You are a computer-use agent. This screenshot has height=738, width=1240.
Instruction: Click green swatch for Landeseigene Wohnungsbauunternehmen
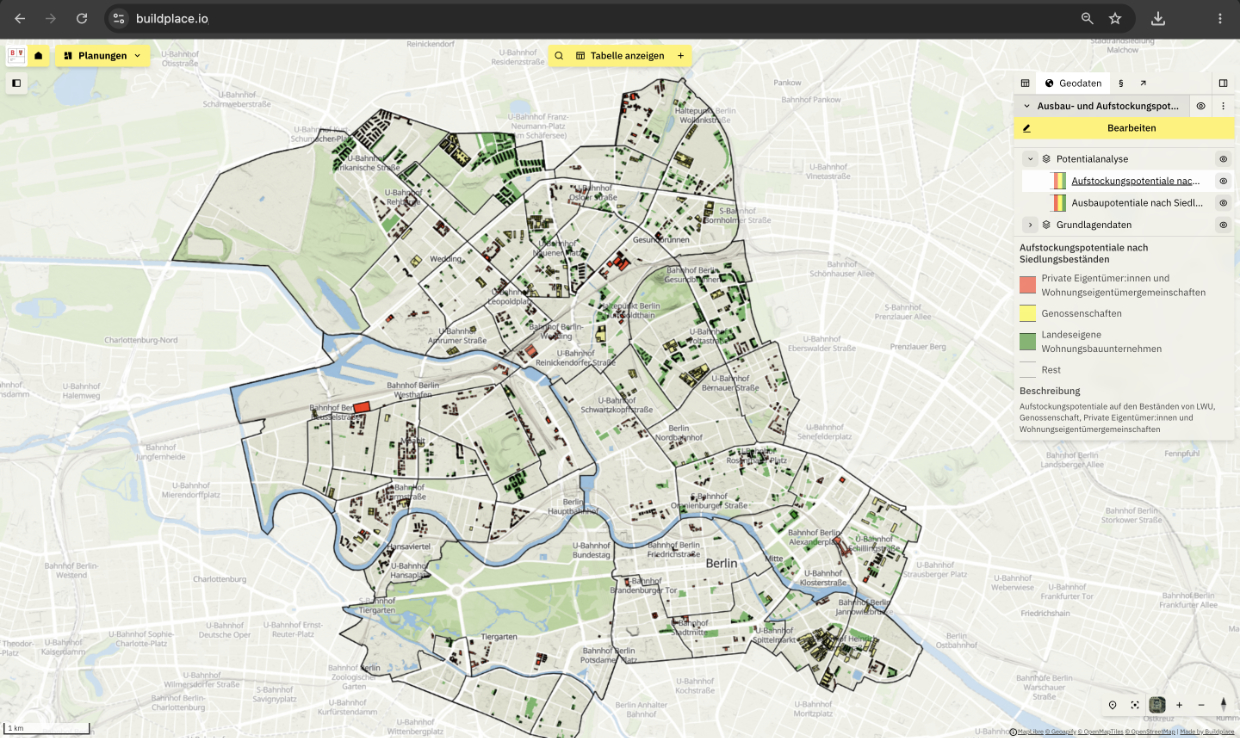pos(1027,341)
